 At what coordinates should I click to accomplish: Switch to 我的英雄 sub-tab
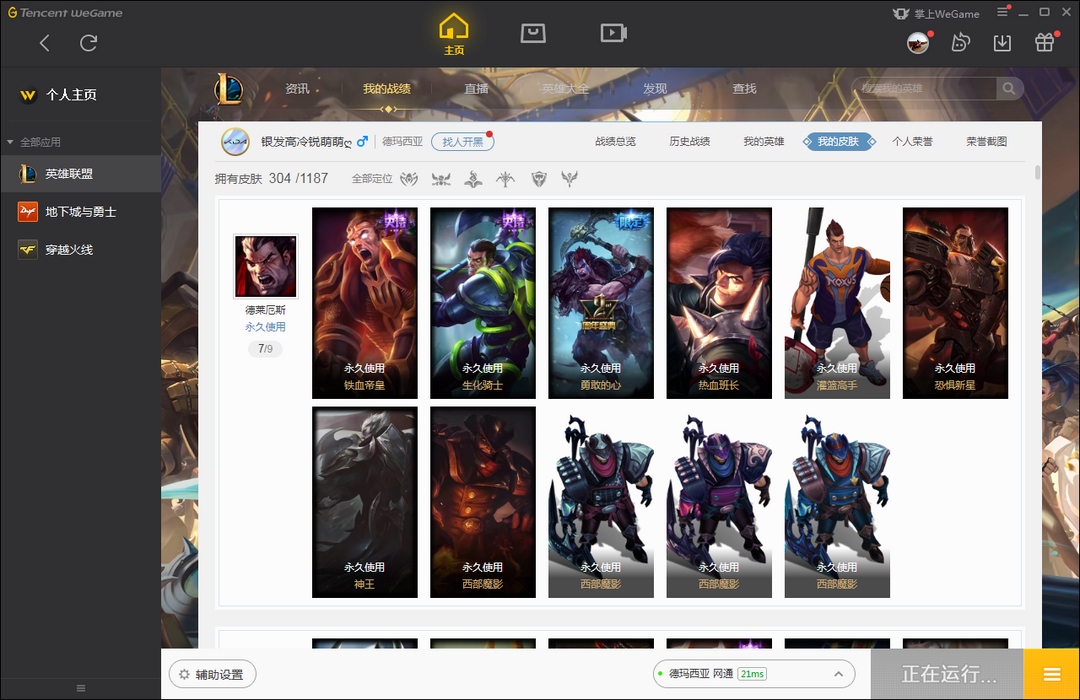click(x=764, y=141)
